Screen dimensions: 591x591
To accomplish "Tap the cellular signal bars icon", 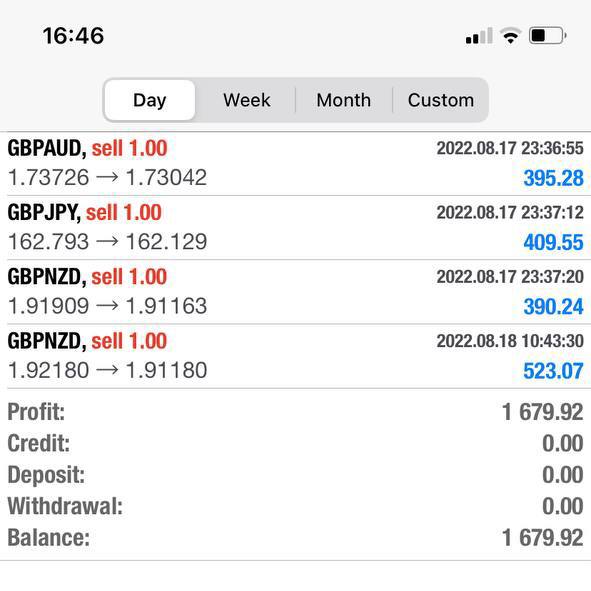I will point(479,36).
